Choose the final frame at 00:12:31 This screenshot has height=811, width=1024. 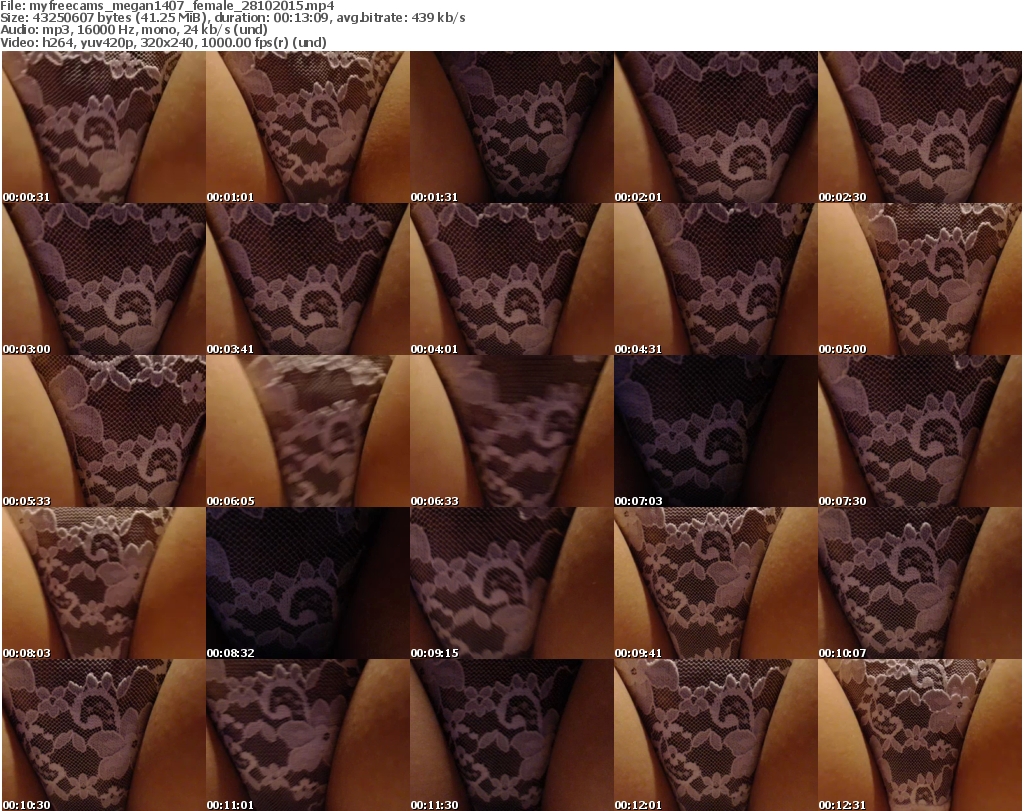[x=920, y=735]
